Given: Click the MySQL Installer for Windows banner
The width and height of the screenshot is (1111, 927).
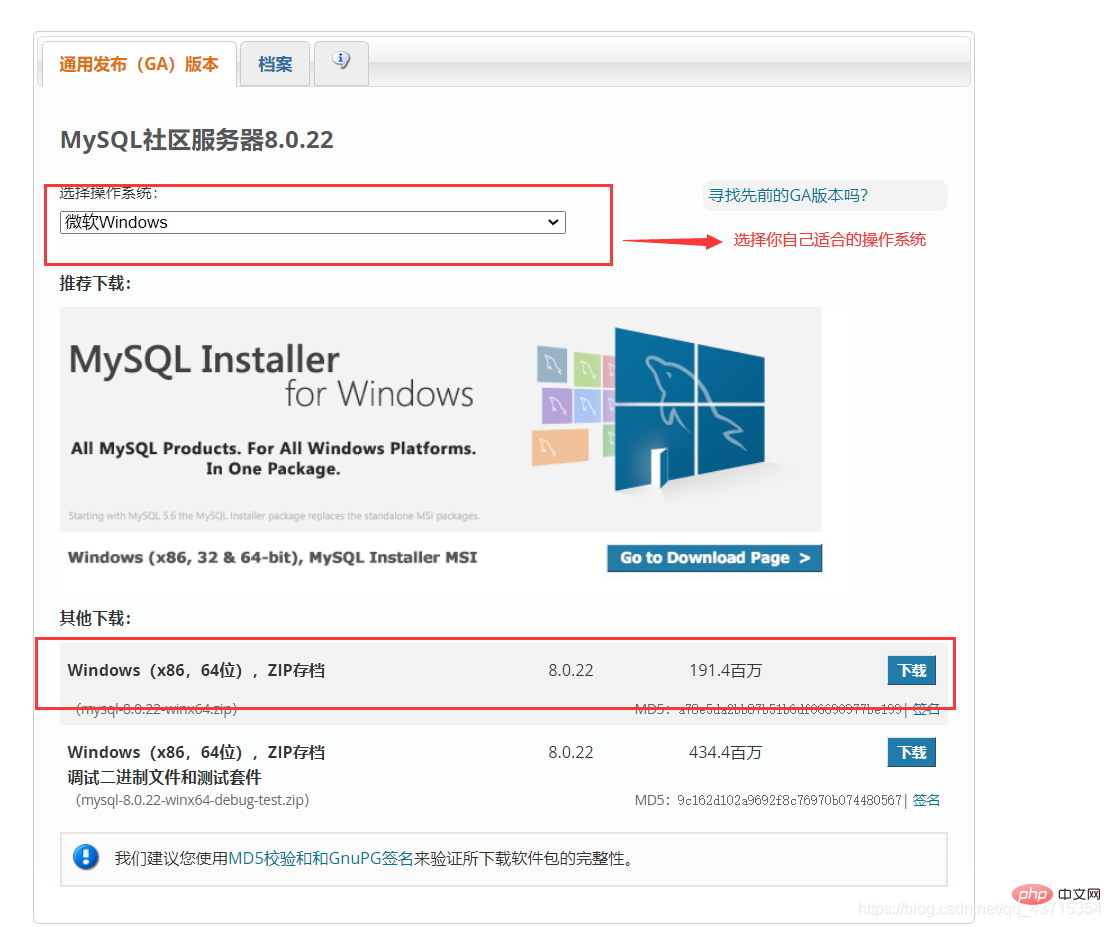Looking at the screenshot, I should pyautogui.click(x=440, y=419).
